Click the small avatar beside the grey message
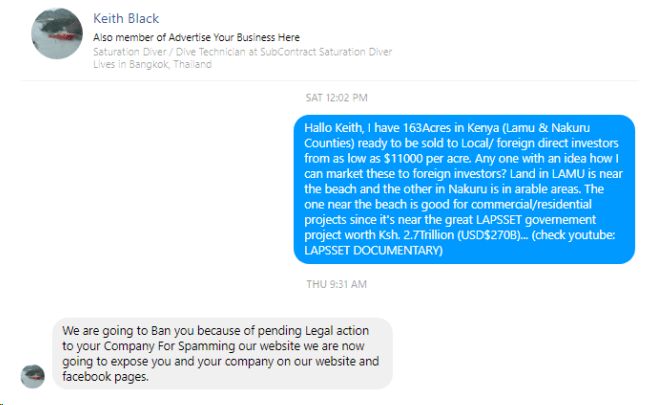The width and height of the screenshot is (651, 405). 33,375
